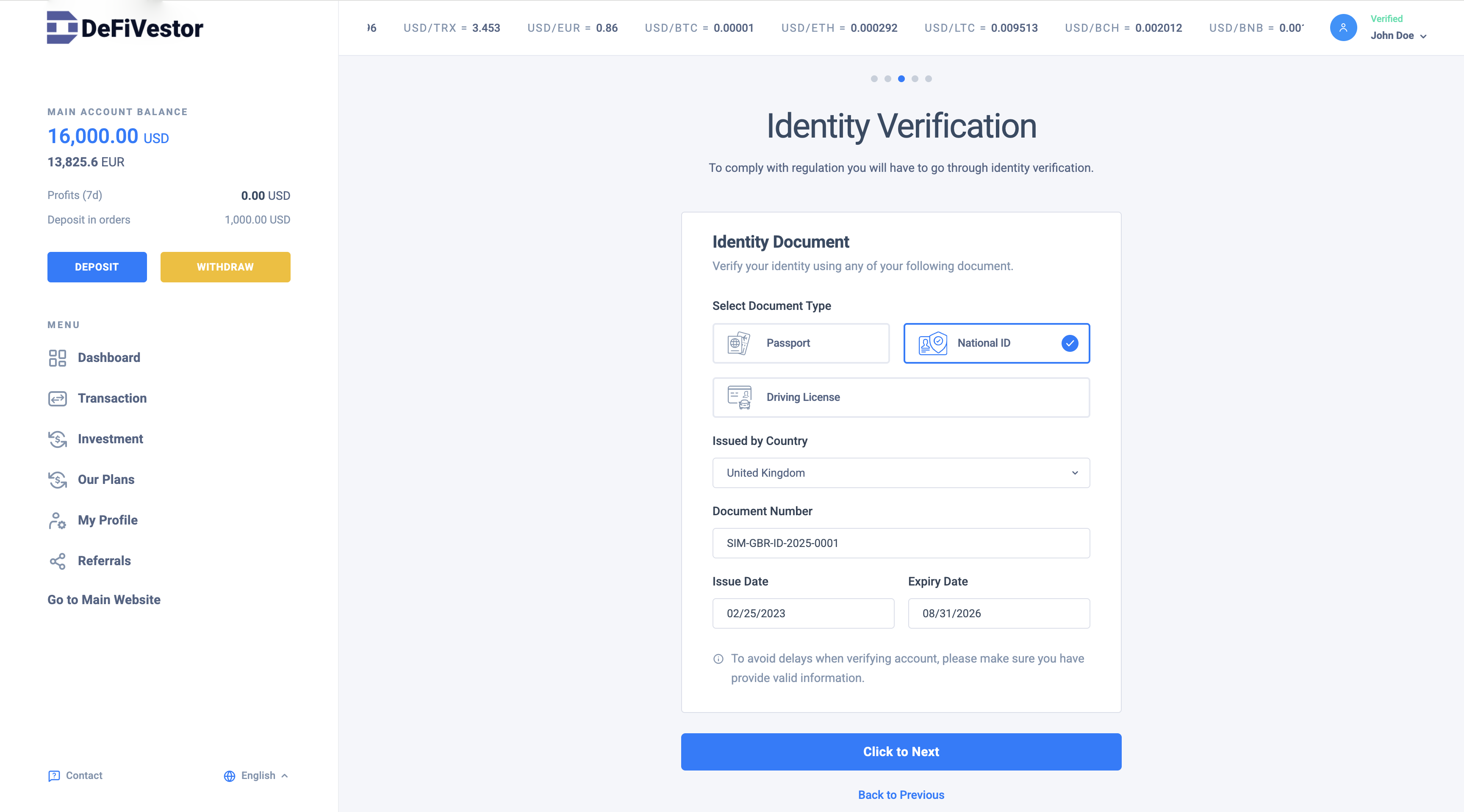
Task: Click the Dashboard grid icon
Action: pos(58,358)
